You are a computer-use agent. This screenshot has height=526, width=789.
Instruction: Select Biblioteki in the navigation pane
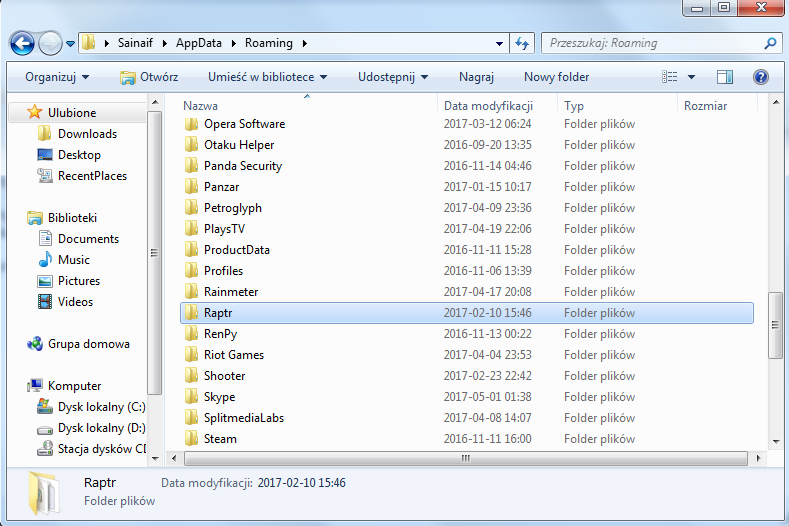click(72, 218)
